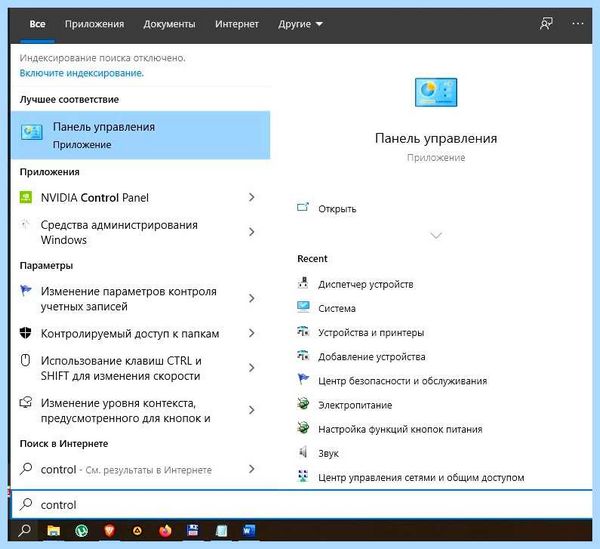
Task: Click the Device Manager icon in Recent
Action: pyautogui.click(x=303, y=283)
